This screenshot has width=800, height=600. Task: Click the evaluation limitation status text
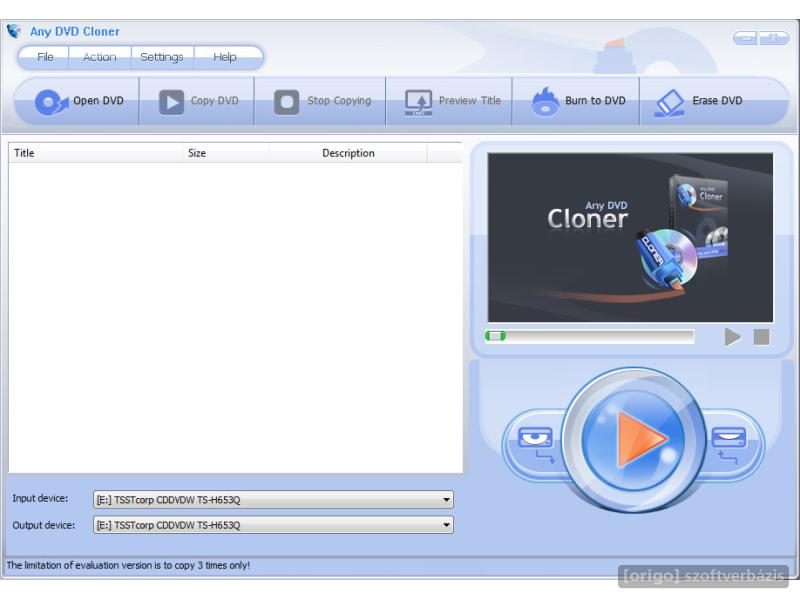(128, 565)
